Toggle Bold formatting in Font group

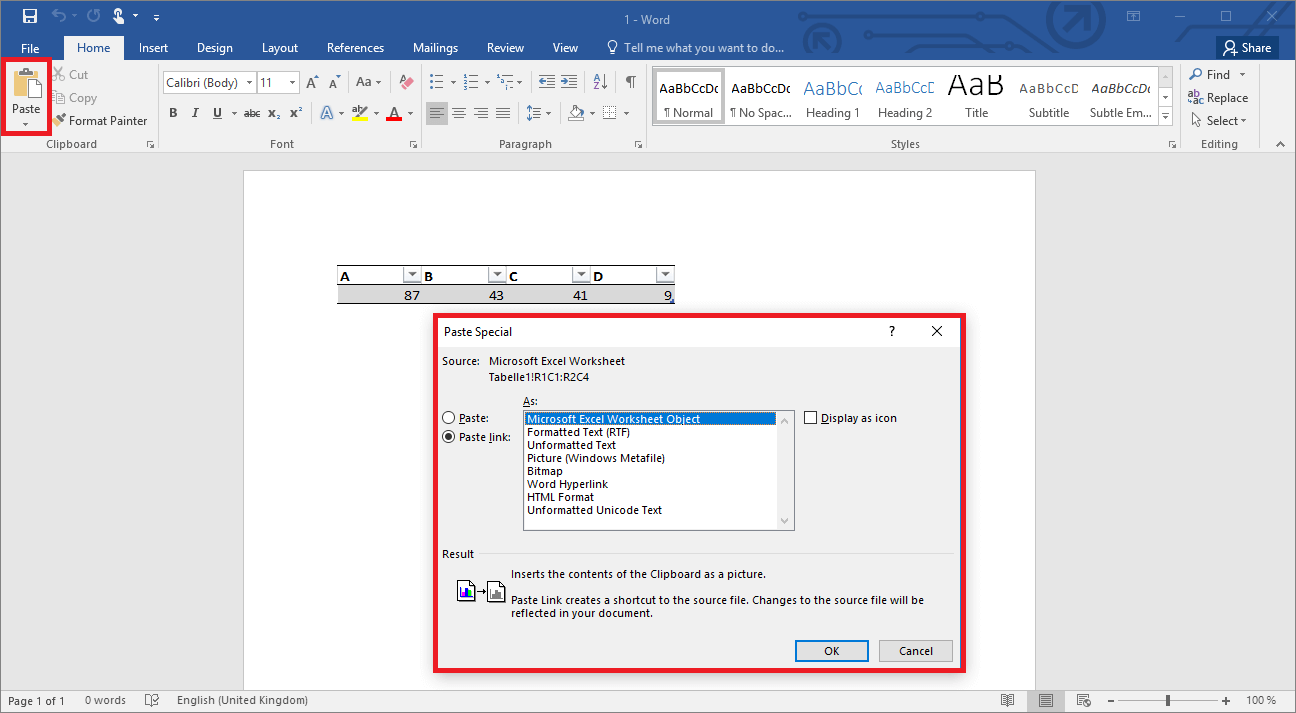(x=173, y=113)
